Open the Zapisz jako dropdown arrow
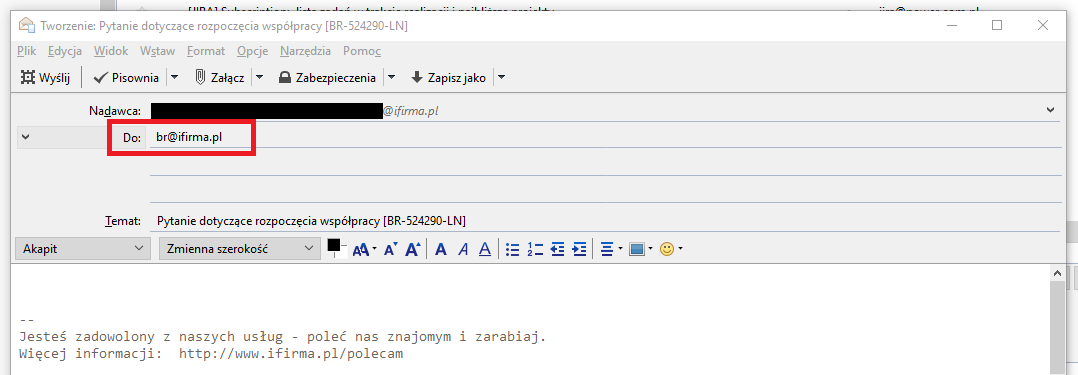1078x375 pixels. [500, 78]
